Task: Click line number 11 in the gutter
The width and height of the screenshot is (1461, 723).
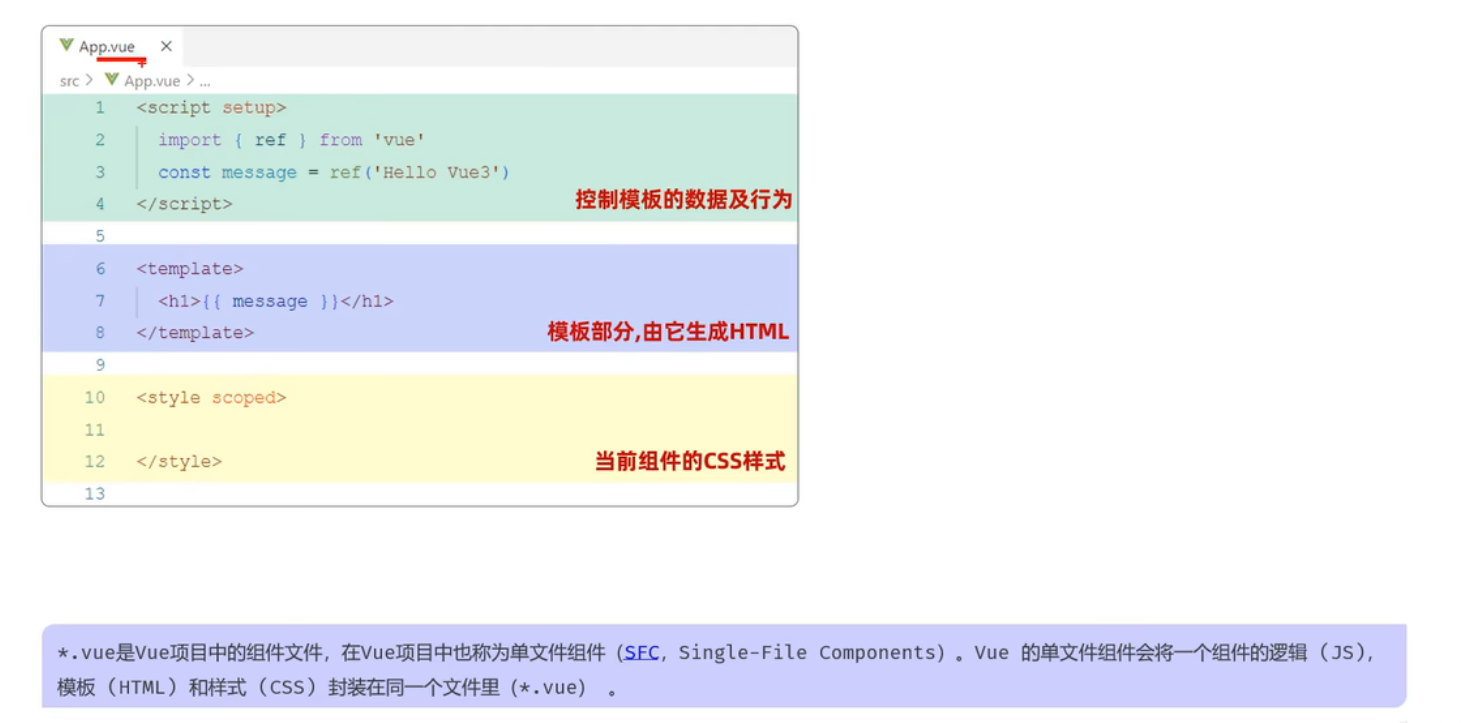Action: point(95,430)
